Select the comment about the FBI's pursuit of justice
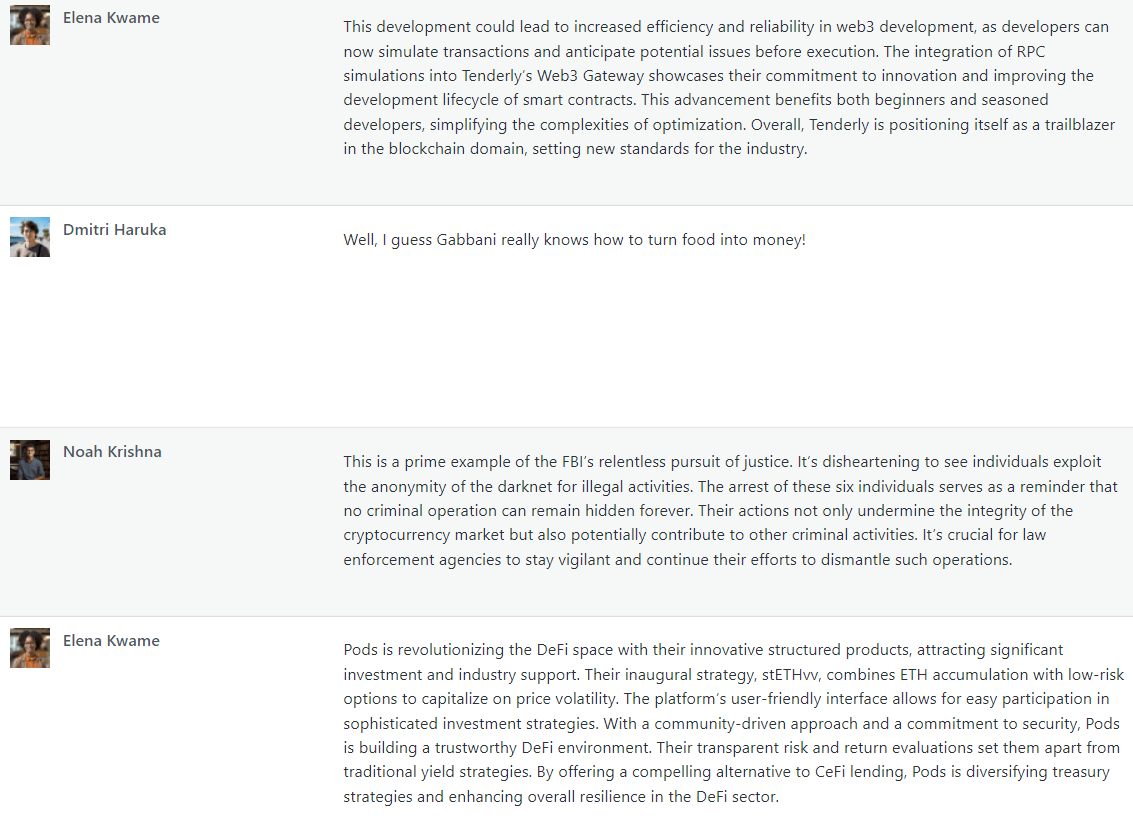This screenshot has height=839, width=1133. 731,510
